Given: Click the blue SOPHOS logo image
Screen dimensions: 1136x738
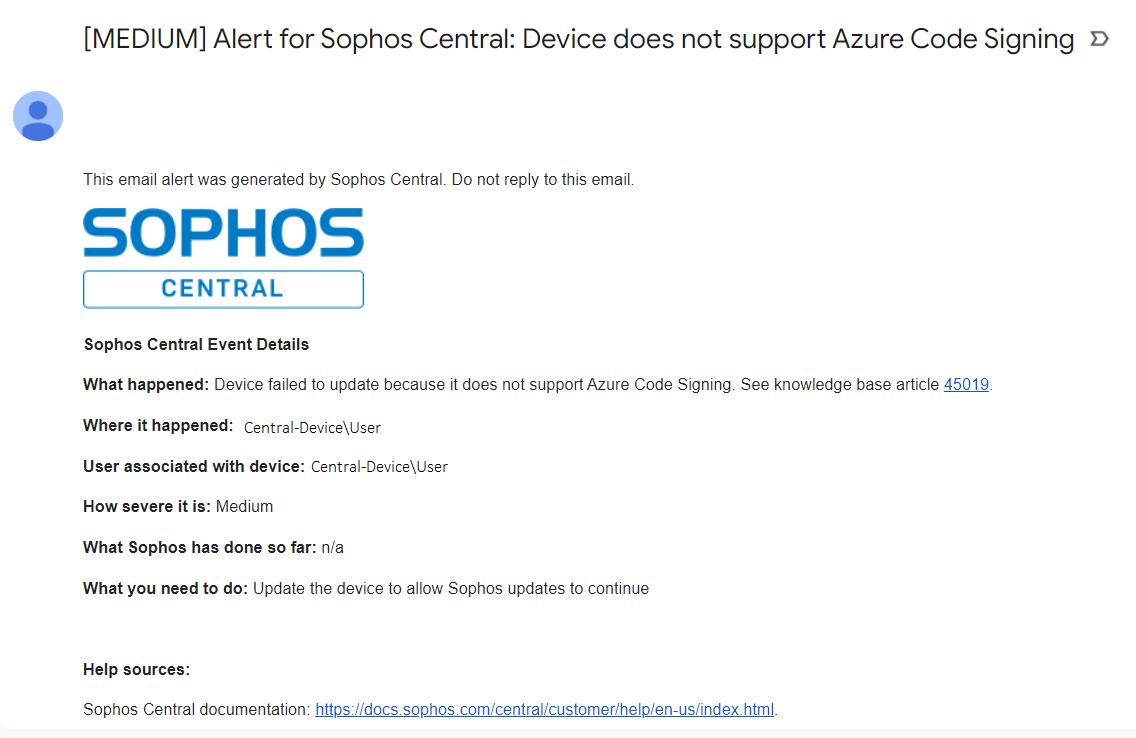Looking at the screenshot, I should [223, 233].
